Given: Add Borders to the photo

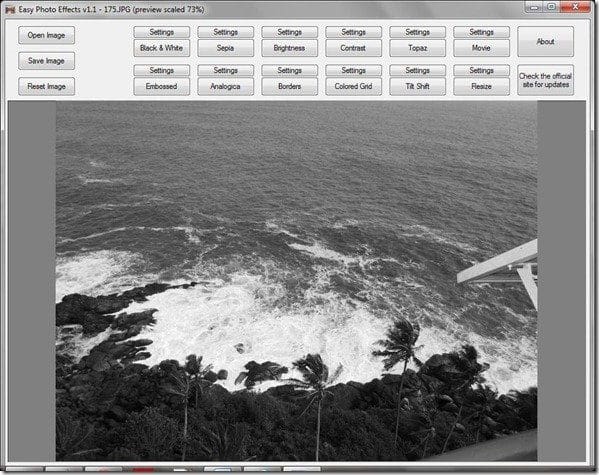Looking at the screenshot, I should click(290, 86).
